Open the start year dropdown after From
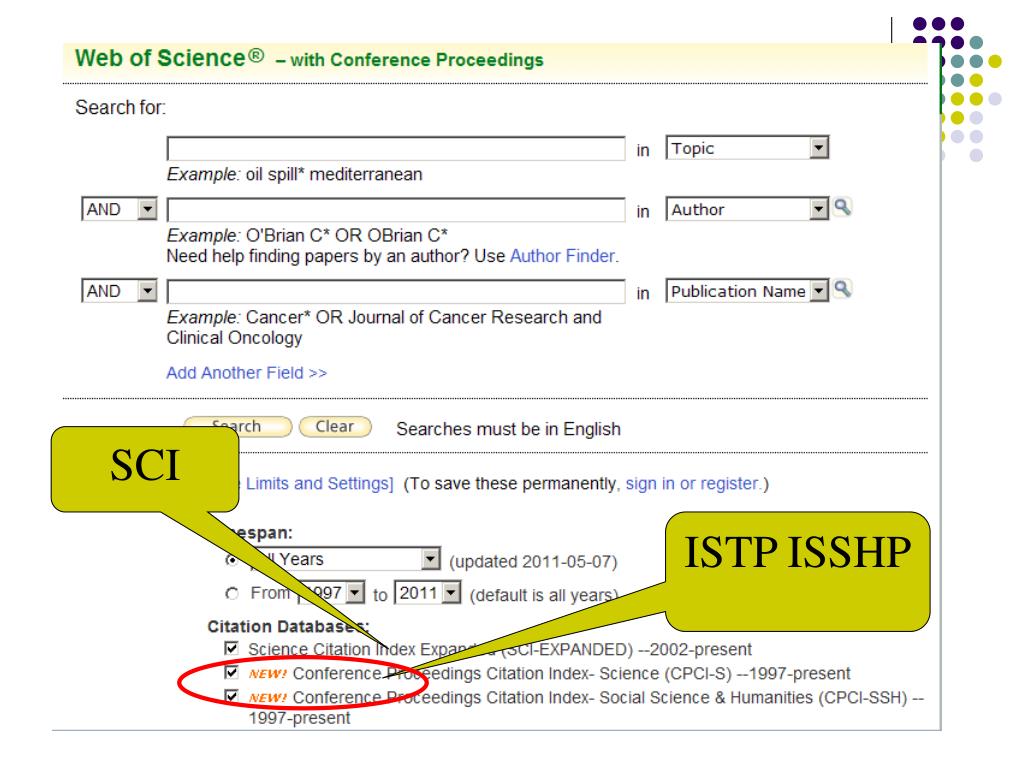Image resolution: width=1024 pixels, height=768 pixels. tap(332, 593)
